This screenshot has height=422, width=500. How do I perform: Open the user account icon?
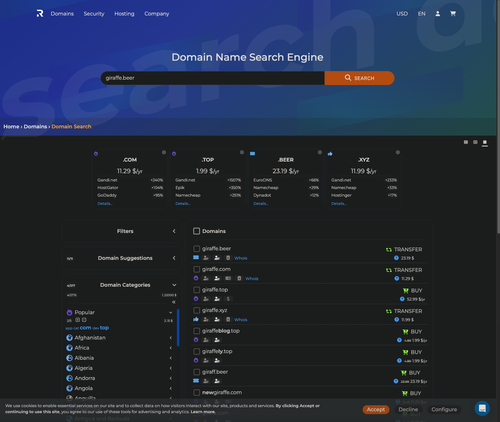point(438,14)
